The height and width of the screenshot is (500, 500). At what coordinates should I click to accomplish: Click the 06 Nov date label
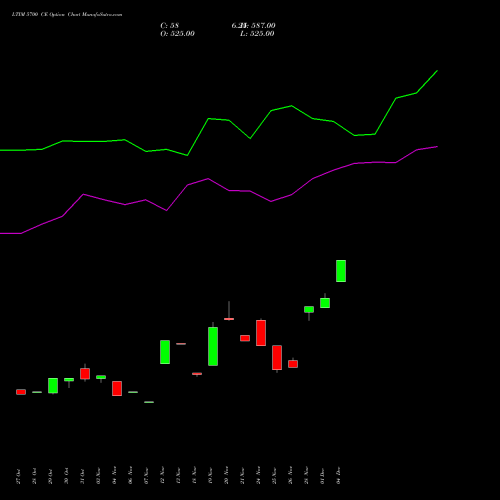click(131, 476)
